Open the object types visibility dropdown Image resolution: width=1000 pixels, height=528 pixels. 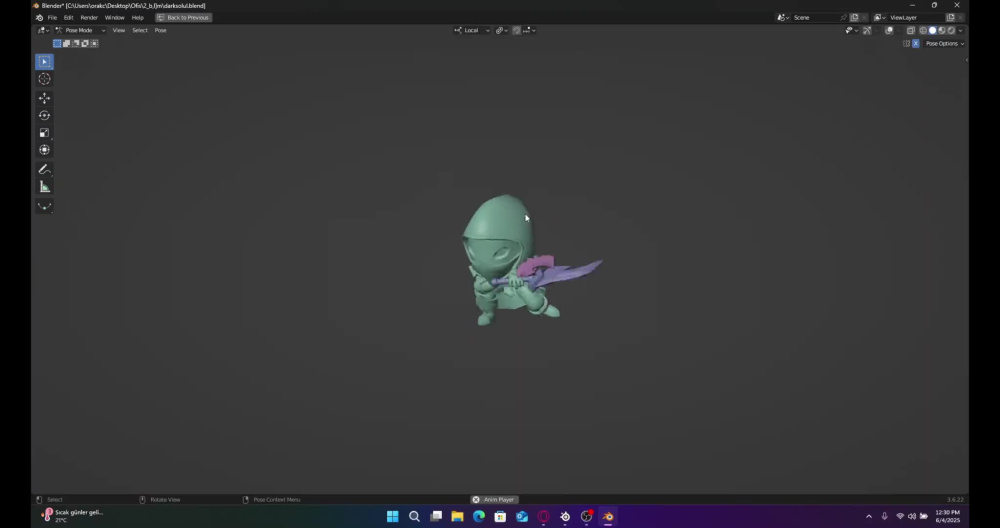click(x=851, y=30)
